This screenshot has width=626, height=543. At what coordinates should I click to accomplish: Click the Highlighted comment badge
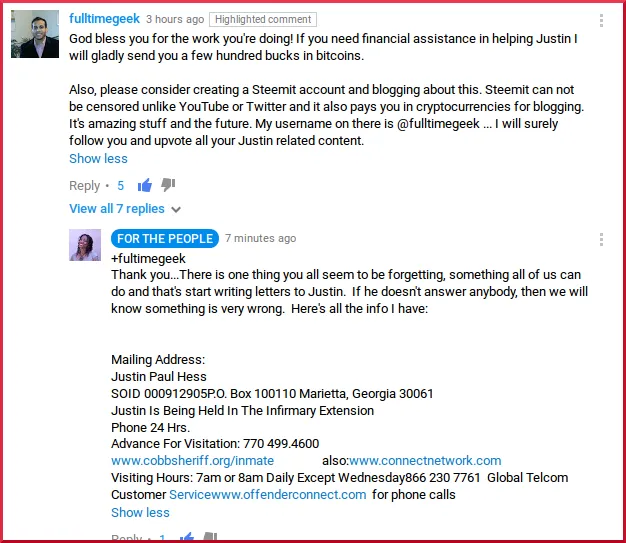263,19
